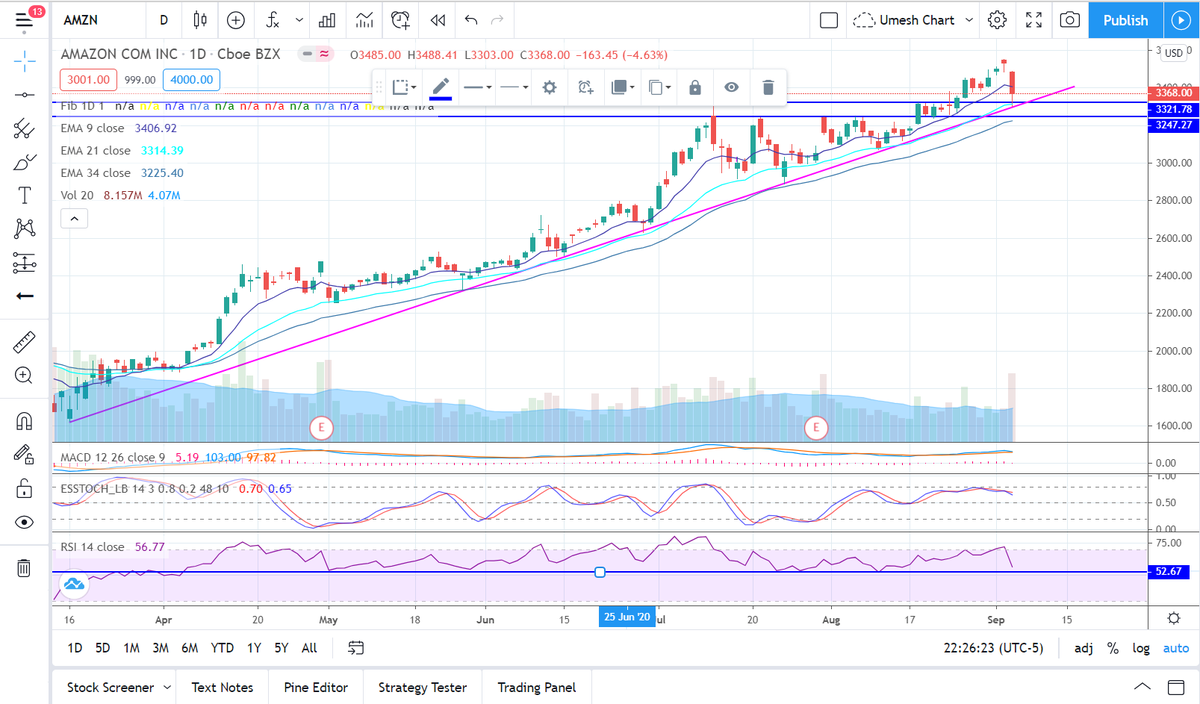Create an alert using the alarm clock icon
The image size is (1200, 704).
pos(401,20)
